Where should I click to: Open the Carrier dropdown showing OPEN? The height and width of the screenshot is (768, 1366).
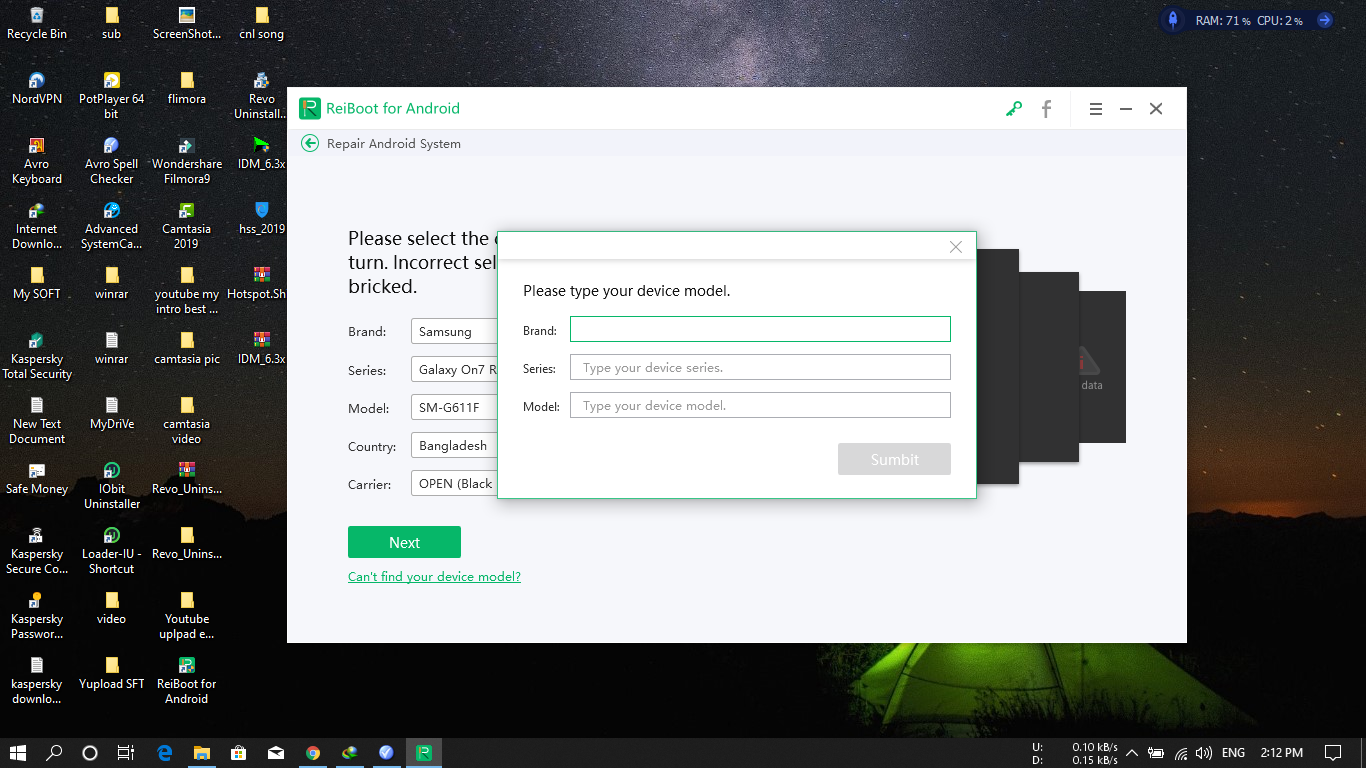click(454, 483)
